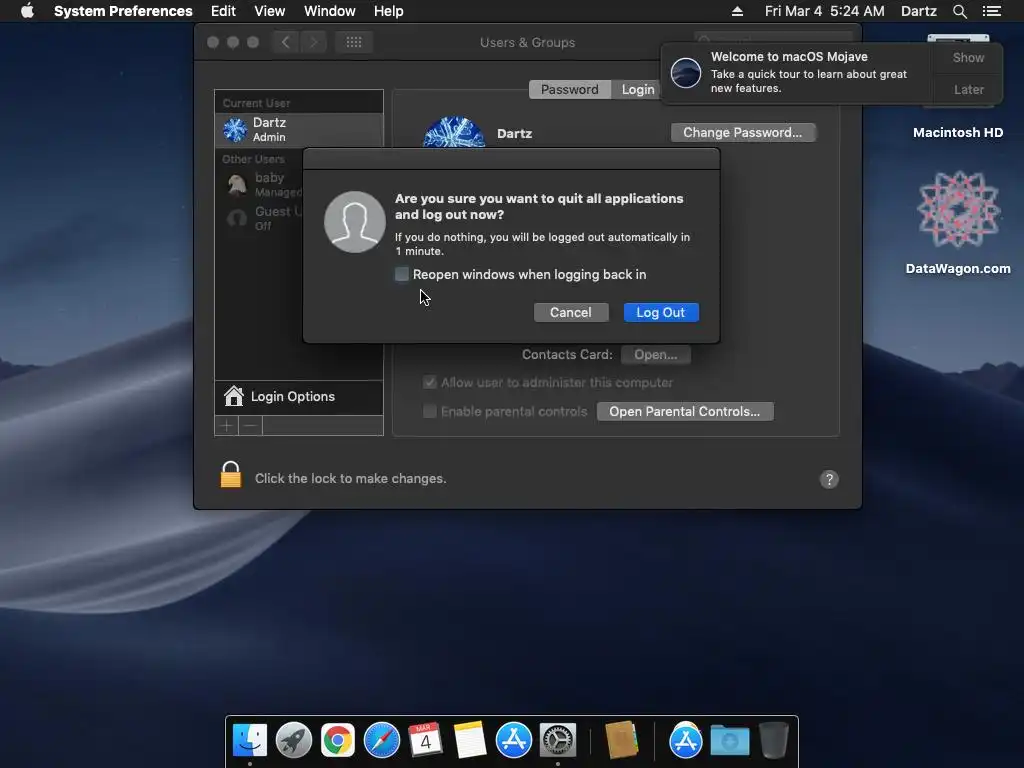This screenshot has height=768, width=1024.
Task: Confirm with the Log Out button
Action: [x=661, y=312]
